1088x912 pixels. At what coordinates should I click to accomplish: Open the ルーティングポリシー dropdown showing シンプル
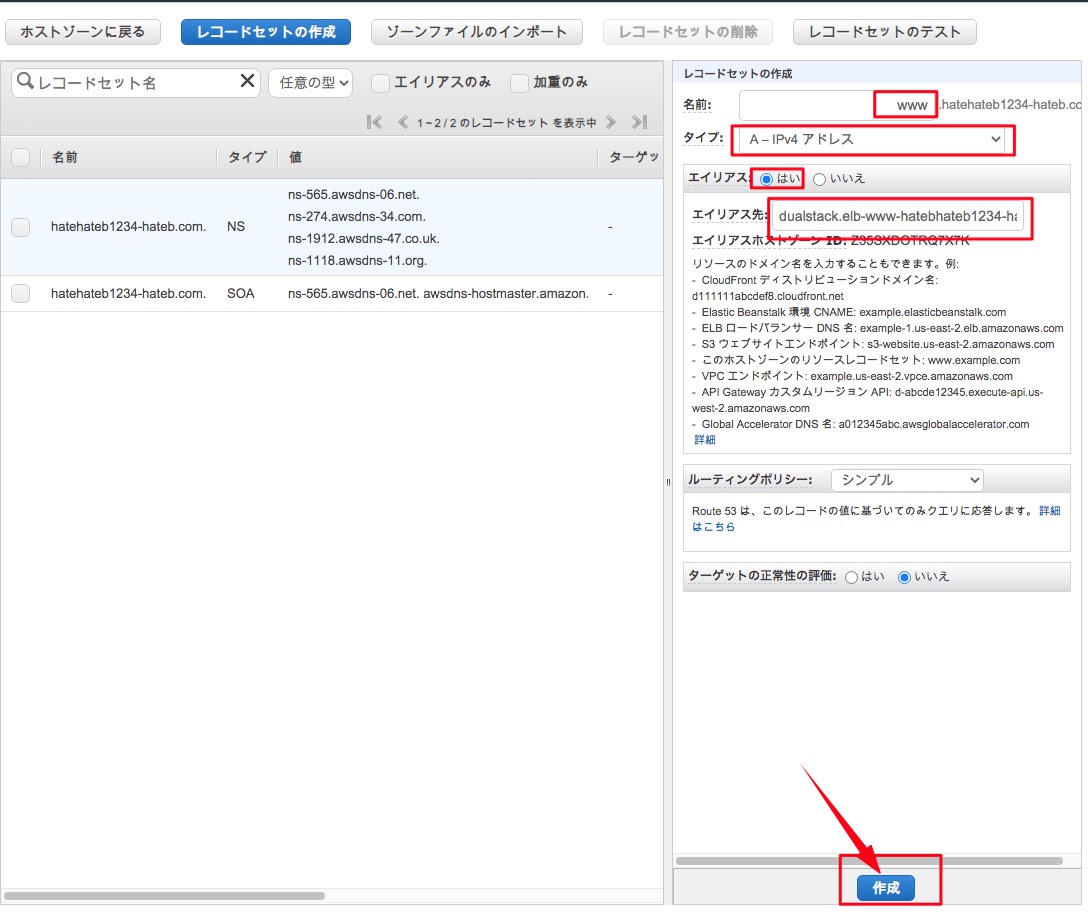907,480
